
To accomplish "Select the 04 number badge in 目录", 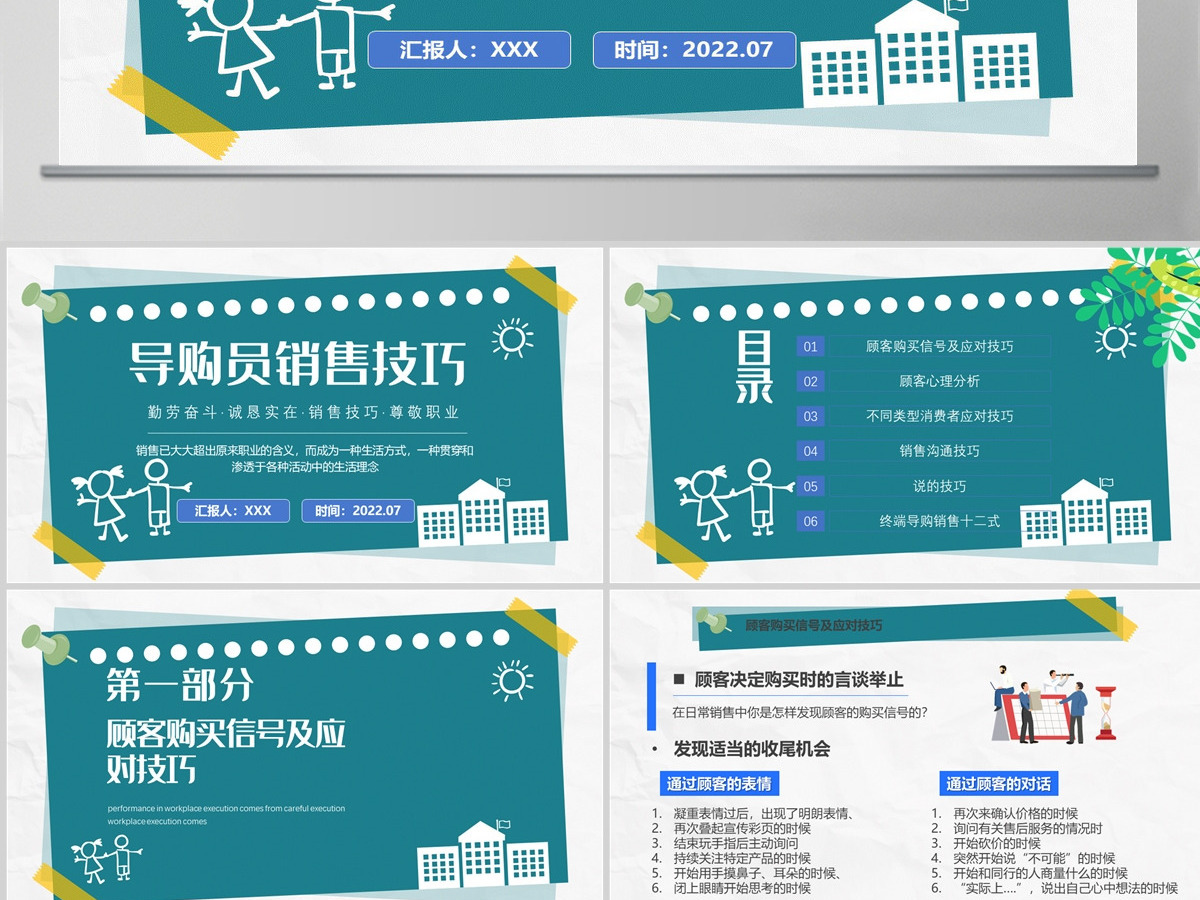I will point(811,451).
